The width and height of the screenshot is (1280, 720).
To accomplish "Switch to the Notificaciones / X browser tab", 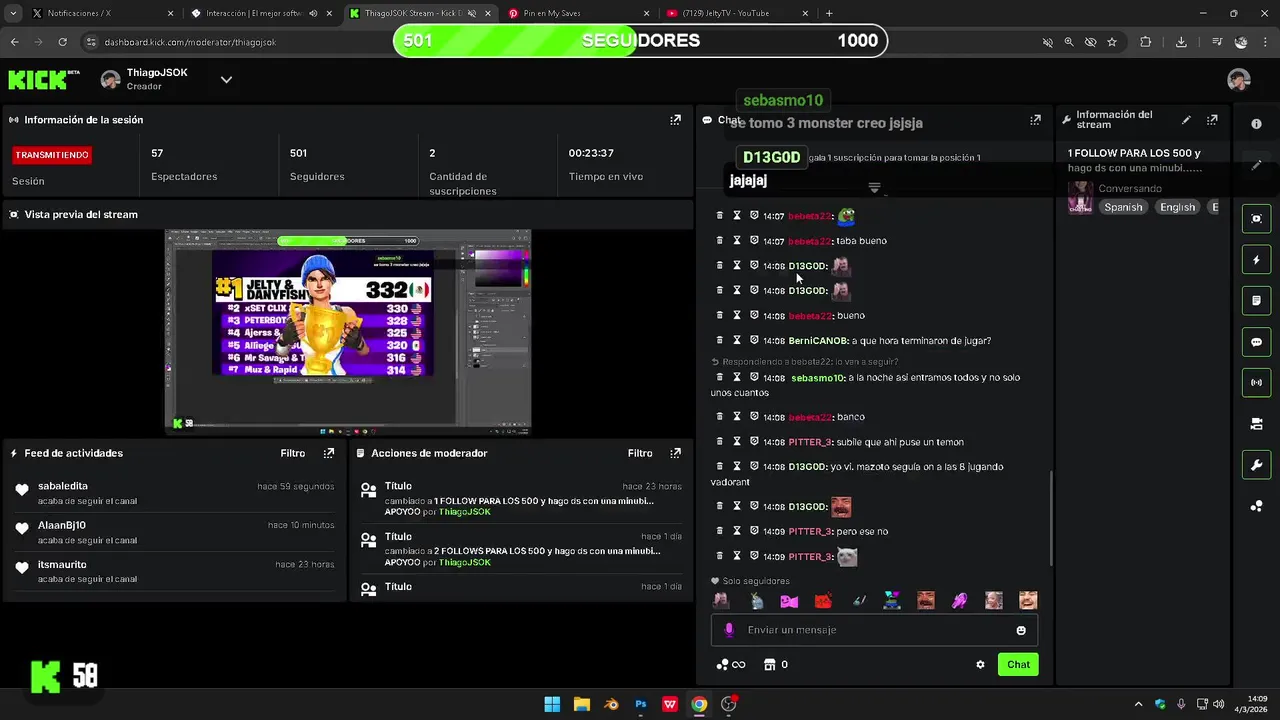I will tap(100, 14).
